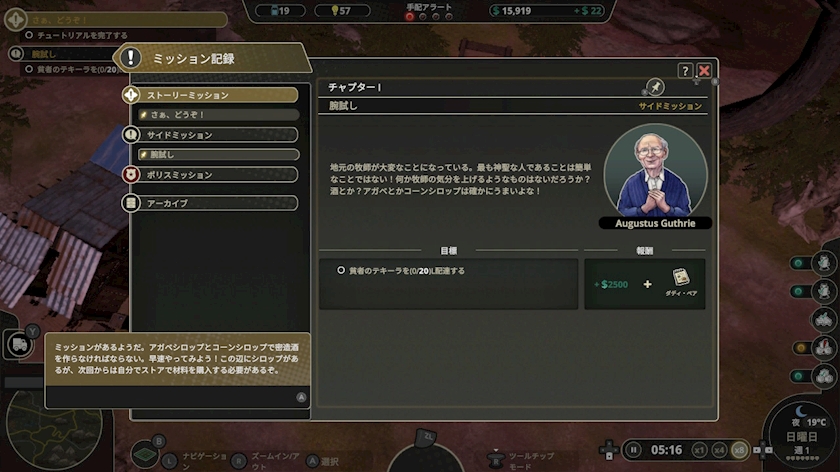Click the help question mark icon
Screen dimensions: 840x472
(x=685, y=71)
